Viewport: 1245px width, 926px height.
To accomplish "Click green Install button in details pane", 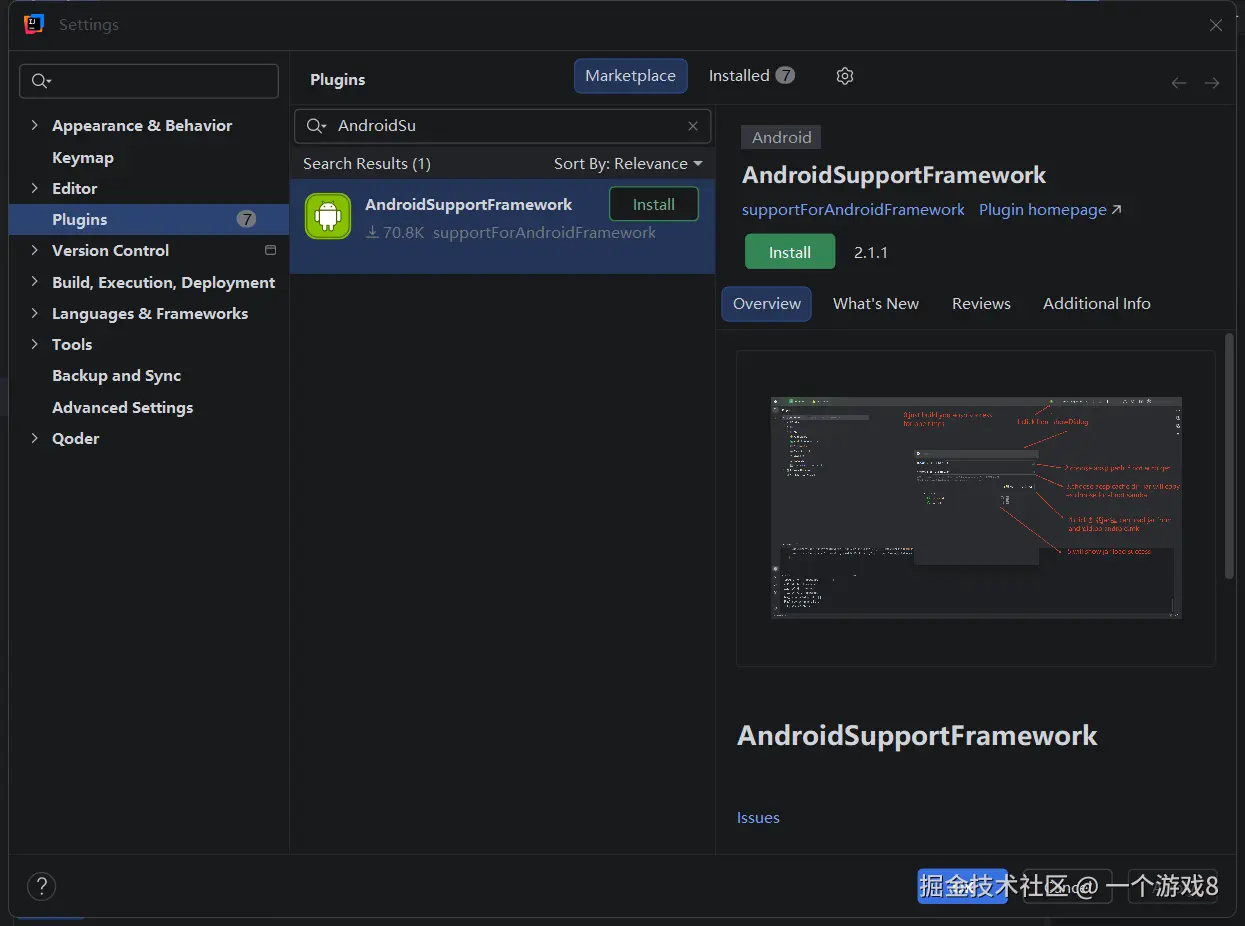I will [x=790, y=252].
